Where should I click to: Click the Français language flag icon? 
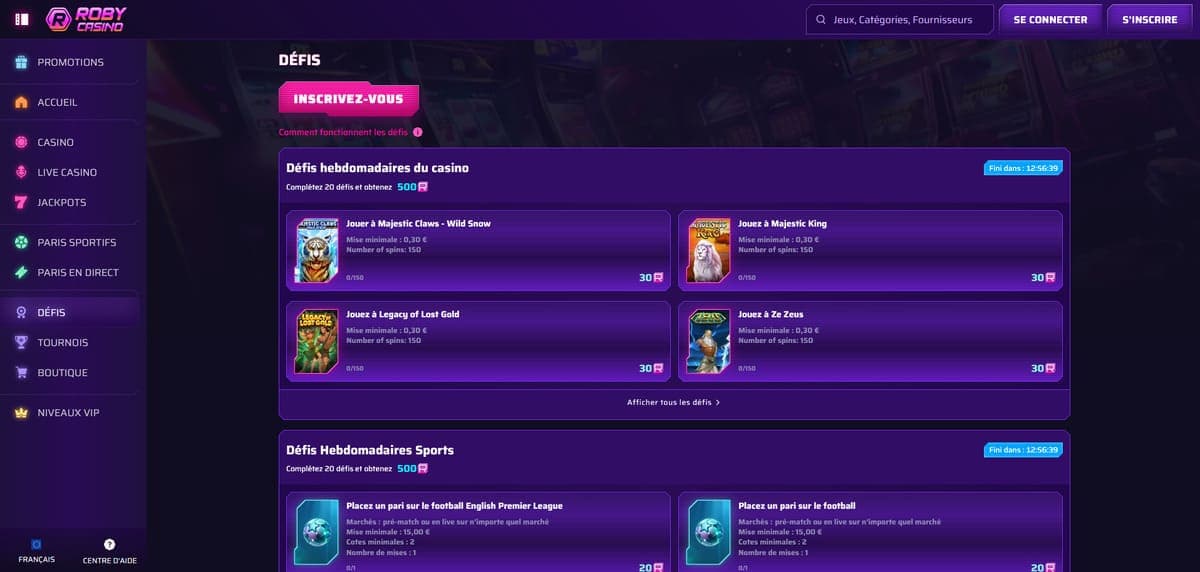[36, 544]
